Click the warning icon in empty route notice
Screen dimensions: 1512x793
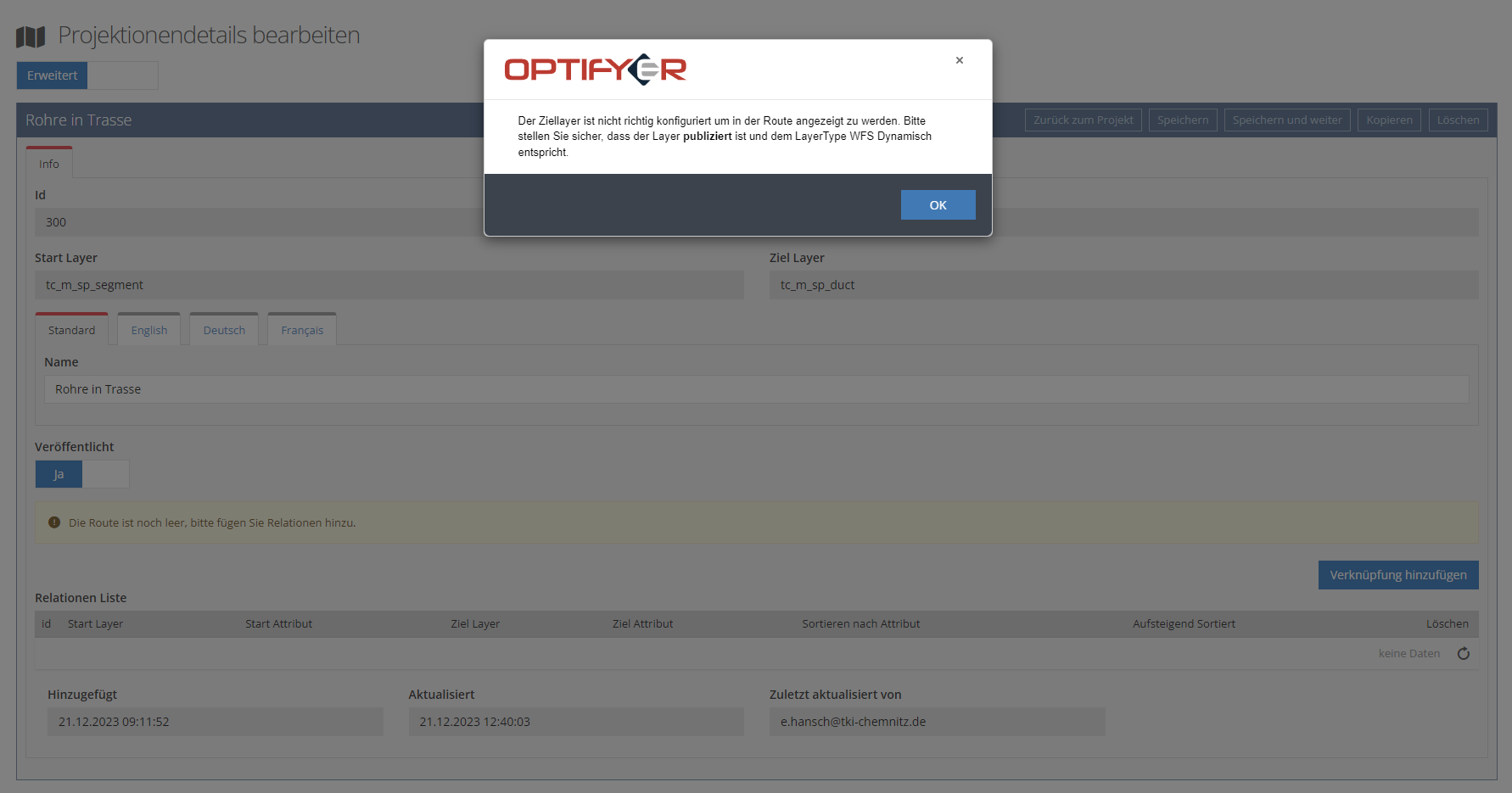(54, 522)
